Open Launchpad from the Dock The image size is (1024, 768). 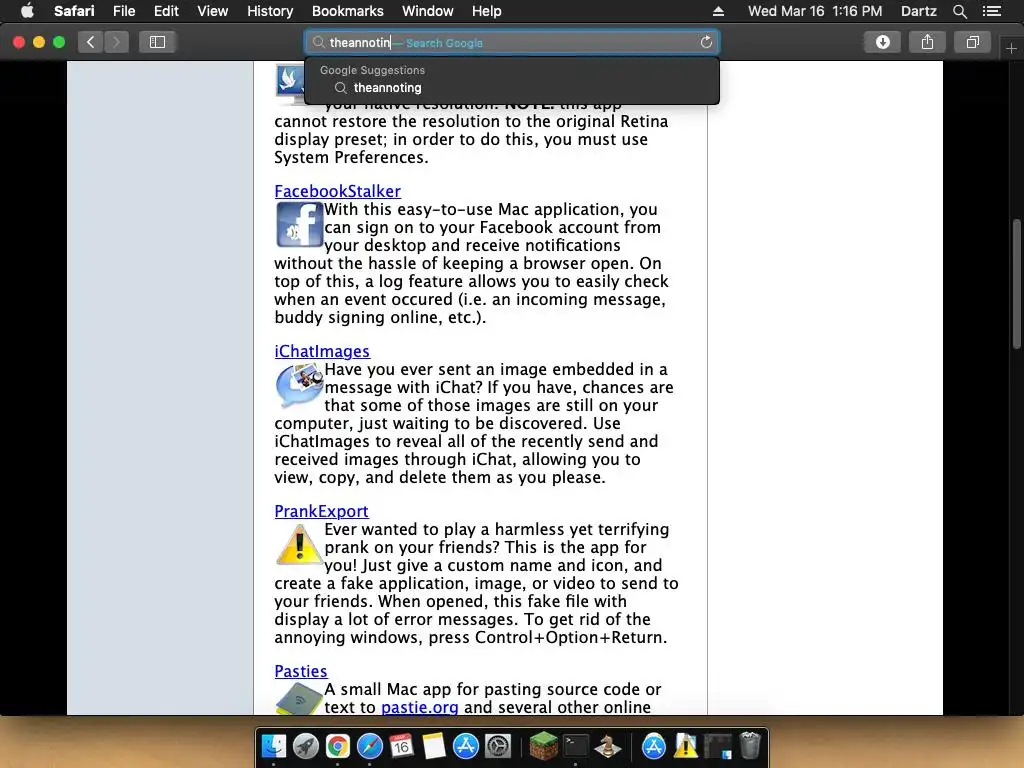(306, 746)
